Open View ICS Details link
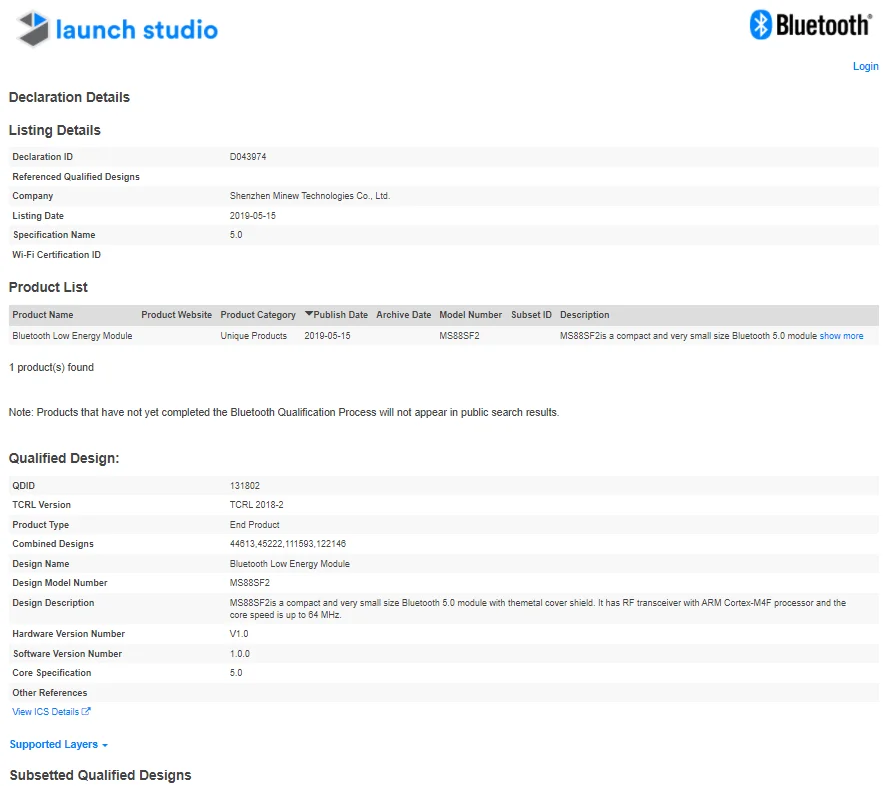Screen dimensions: 889x786 45,712
